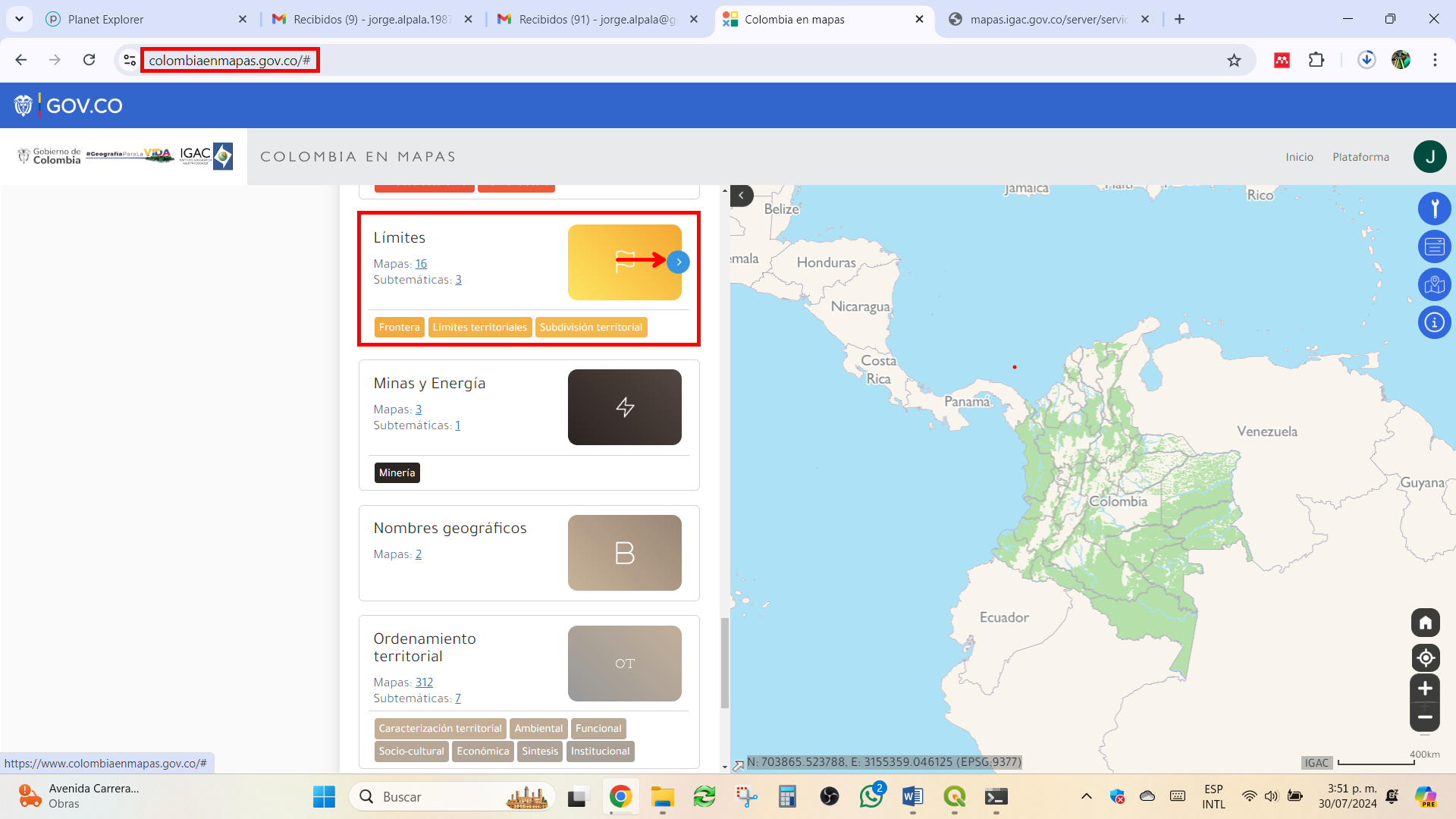1456x819 pixels.
Task: Open the layers list icon on map
Action: coord(1434,246)
